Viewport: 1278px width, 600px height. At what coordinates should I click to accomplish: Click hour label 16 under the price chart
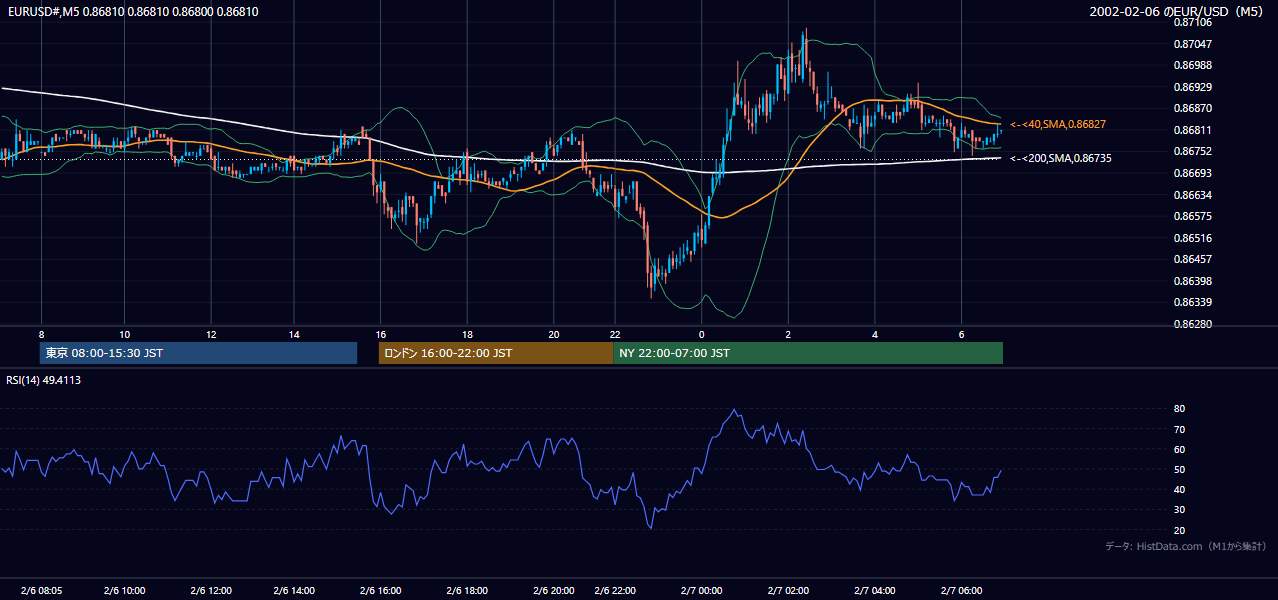click(381, 334)
